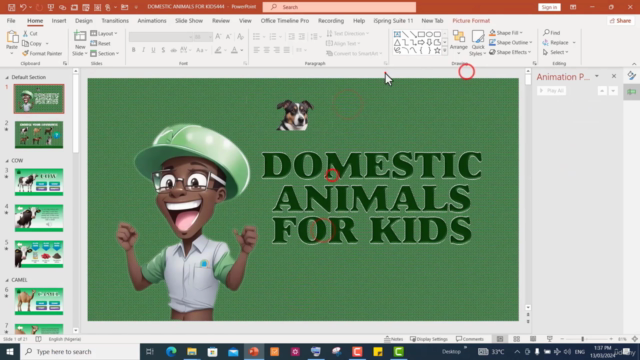Align text to the left

coord(256,50)
